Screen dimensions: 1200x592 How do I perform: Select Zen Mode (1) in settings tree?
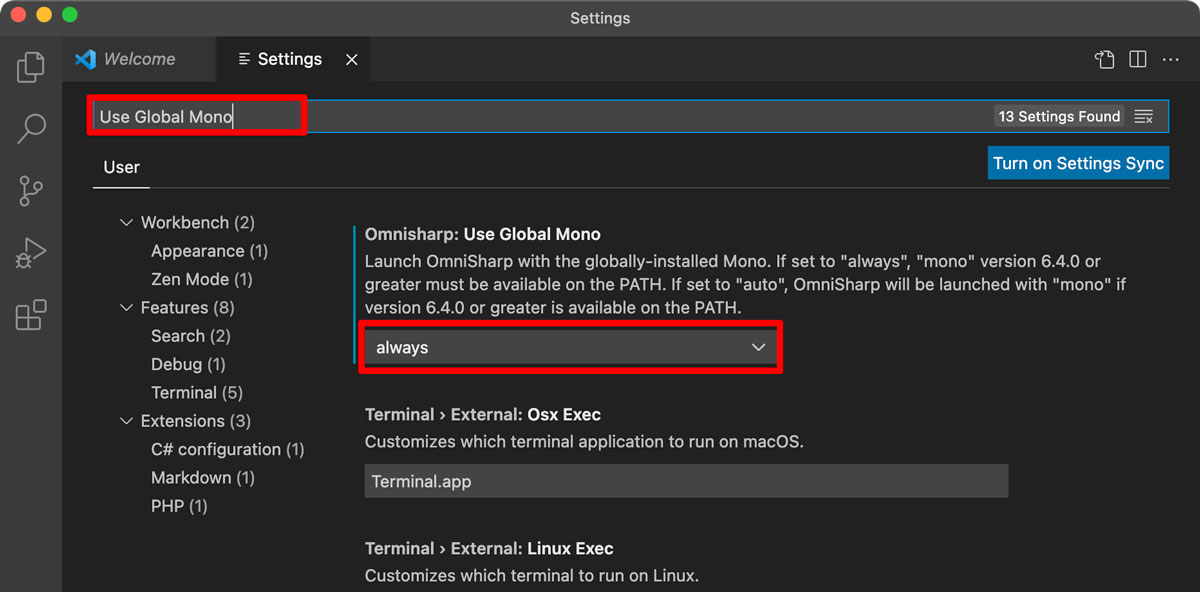point(201,279)
